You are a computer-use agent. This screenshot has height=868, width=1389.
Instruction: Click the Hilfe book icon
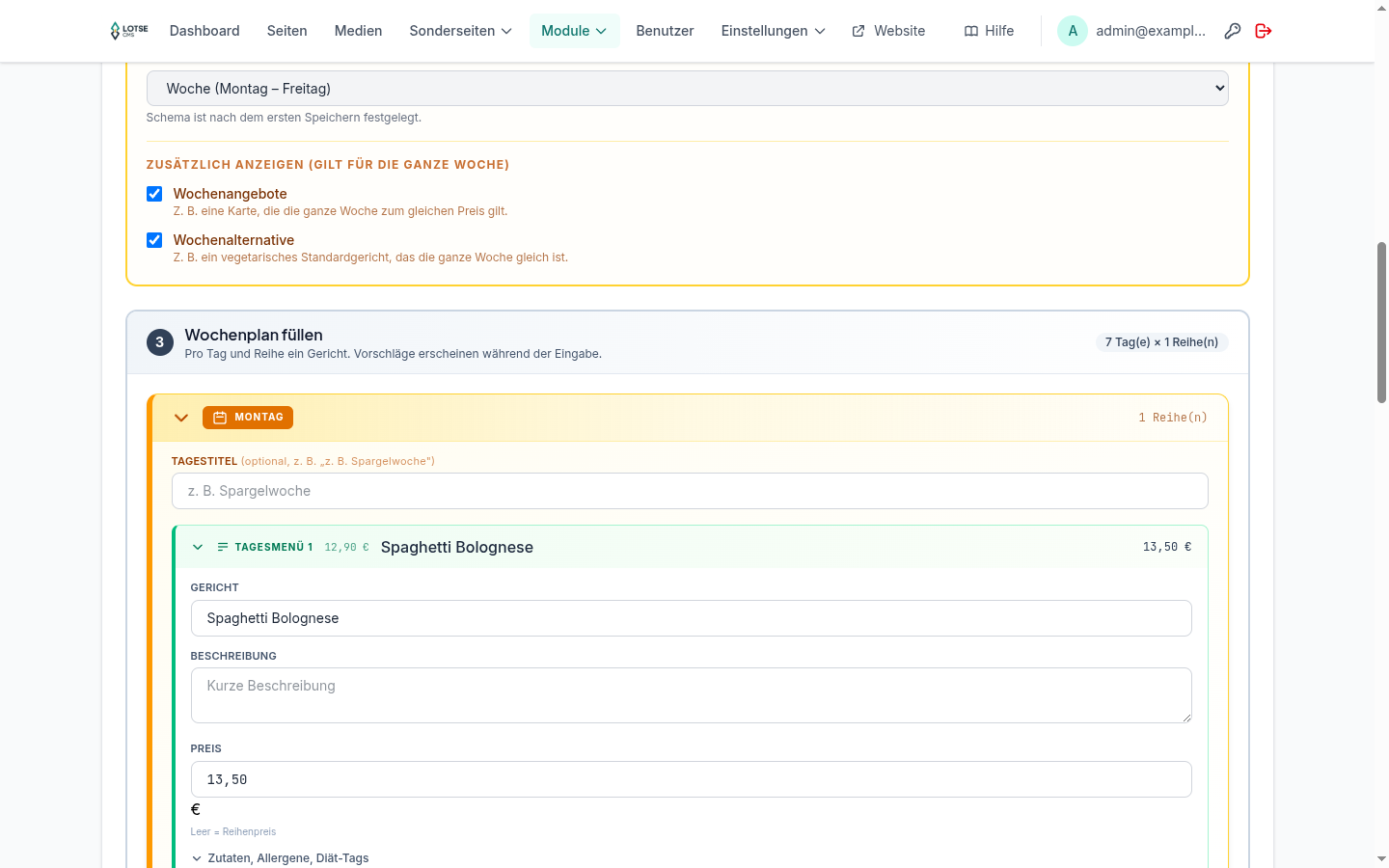point(971,31)
